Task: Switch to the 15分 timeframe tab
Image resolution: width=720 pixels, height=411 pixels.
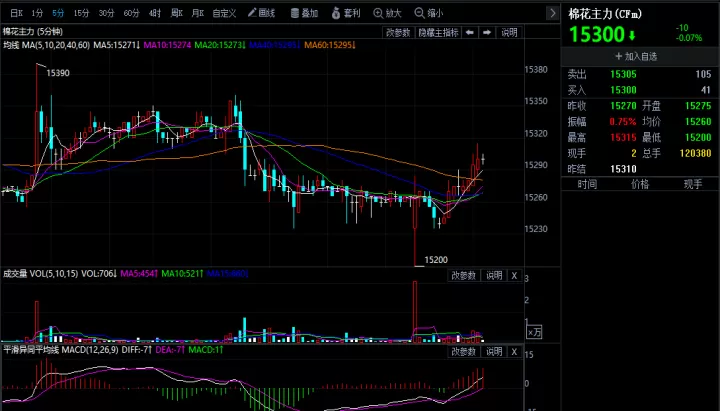Action: coord(81,13)
